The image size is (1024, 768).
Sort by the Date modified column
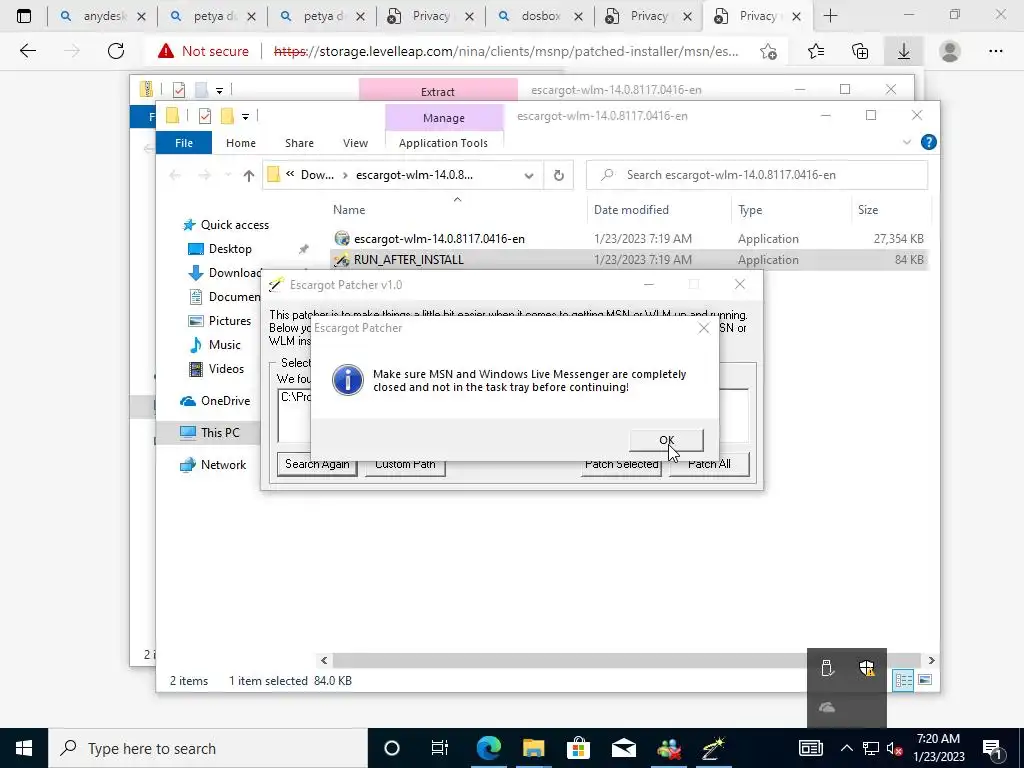631,210
